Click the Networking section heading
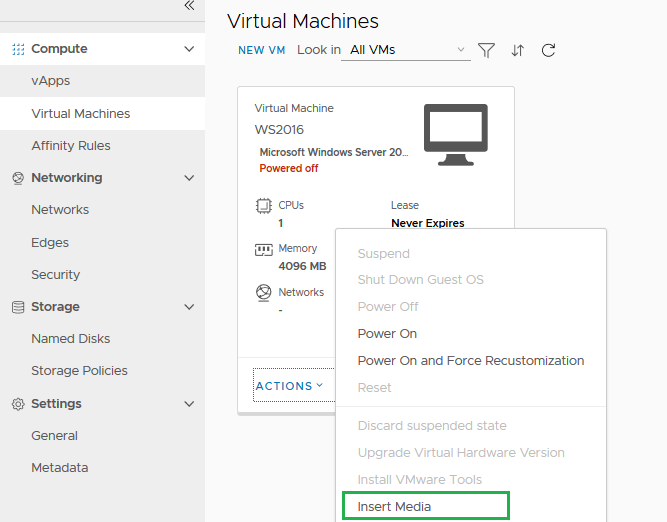Screen dimensions: 667x522 [67, 178]
